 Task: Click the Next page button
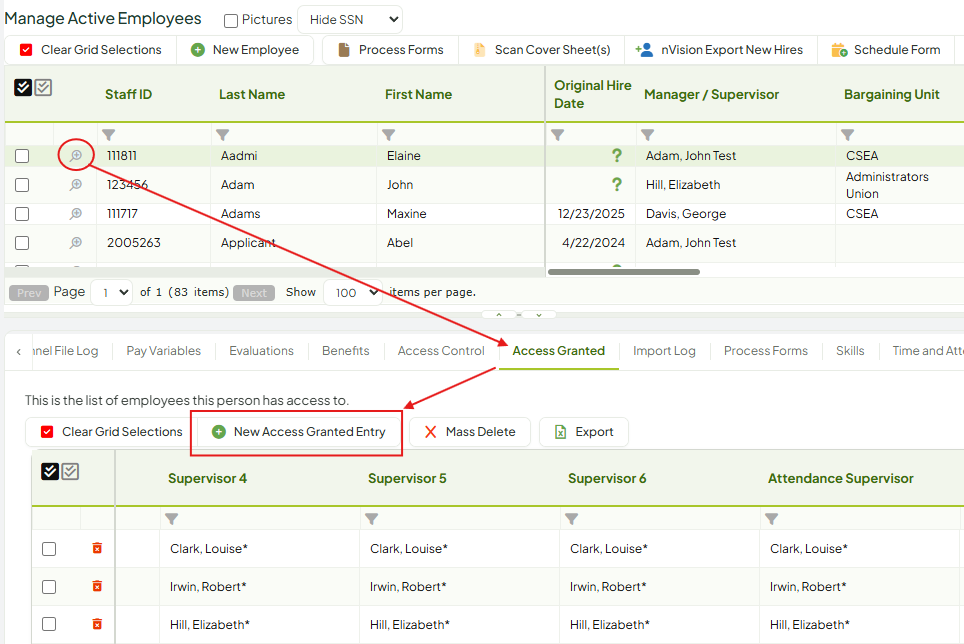[254, 293]
